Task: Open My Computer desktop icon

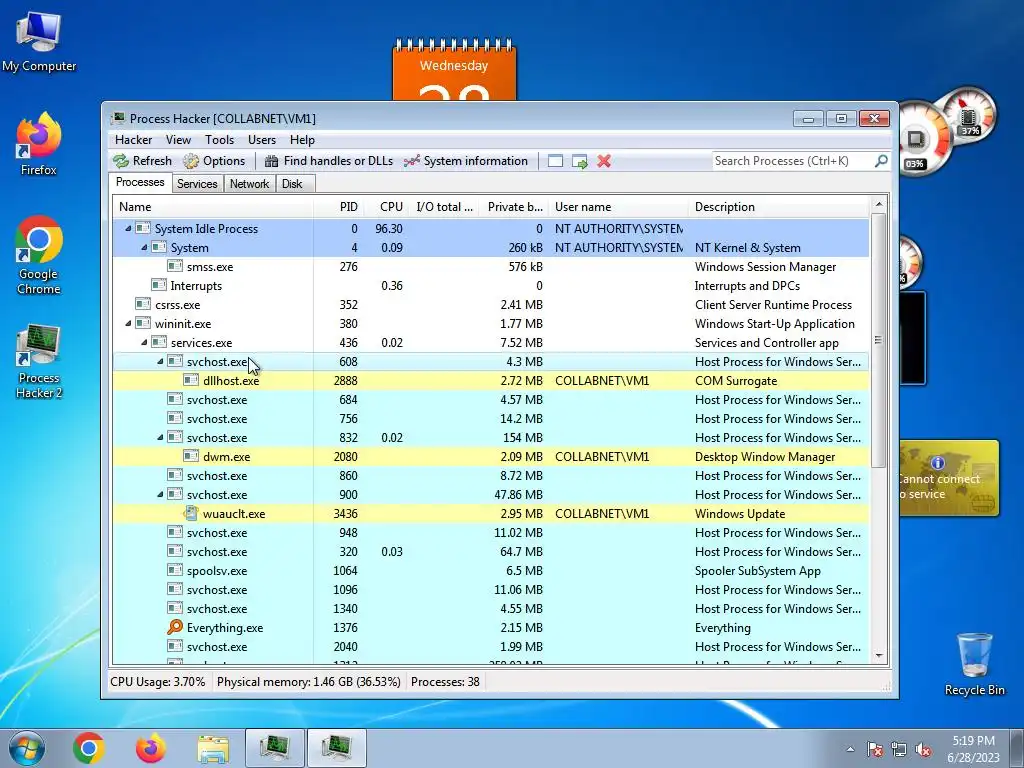Action: (39, 41)
